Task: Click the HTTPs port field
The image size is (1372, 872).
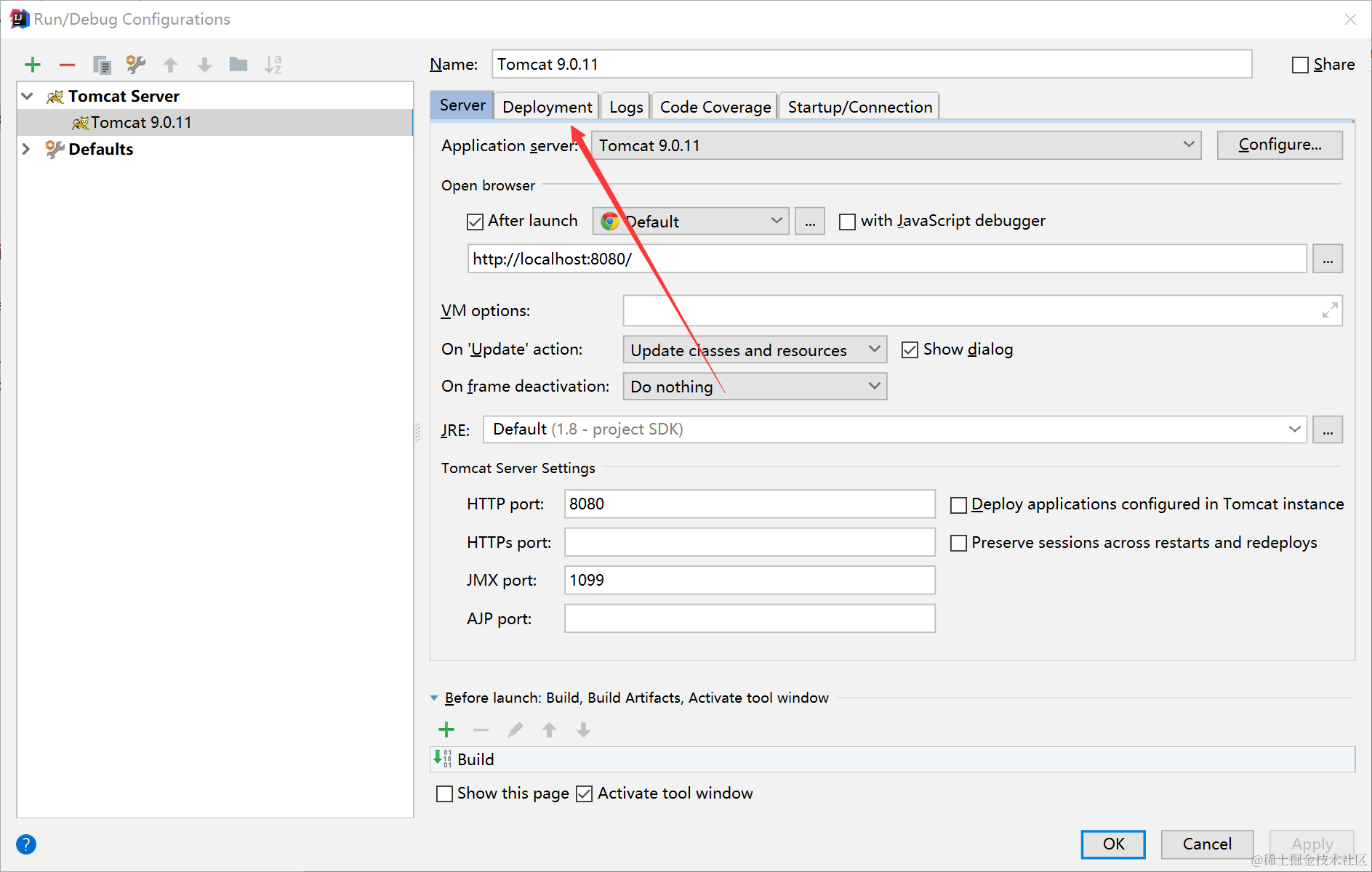Action: pos(750,542)
